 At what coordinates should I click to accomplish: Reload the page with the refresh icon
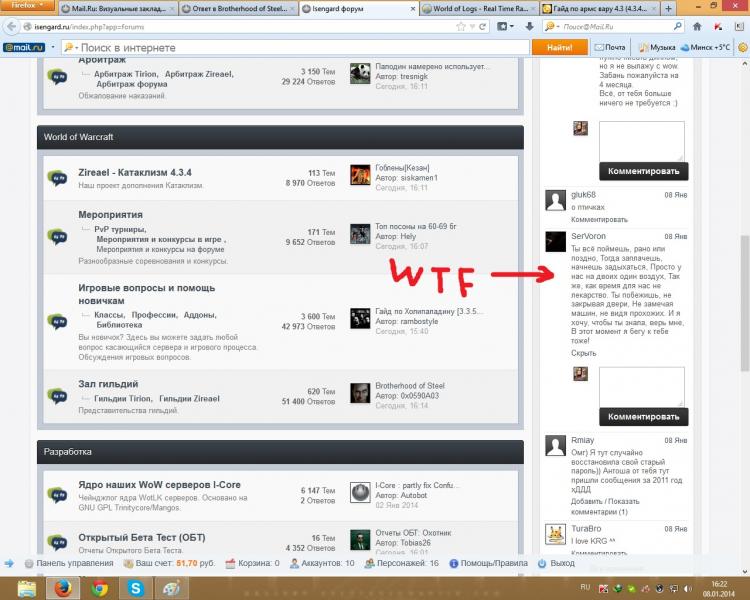click(483, 27)
